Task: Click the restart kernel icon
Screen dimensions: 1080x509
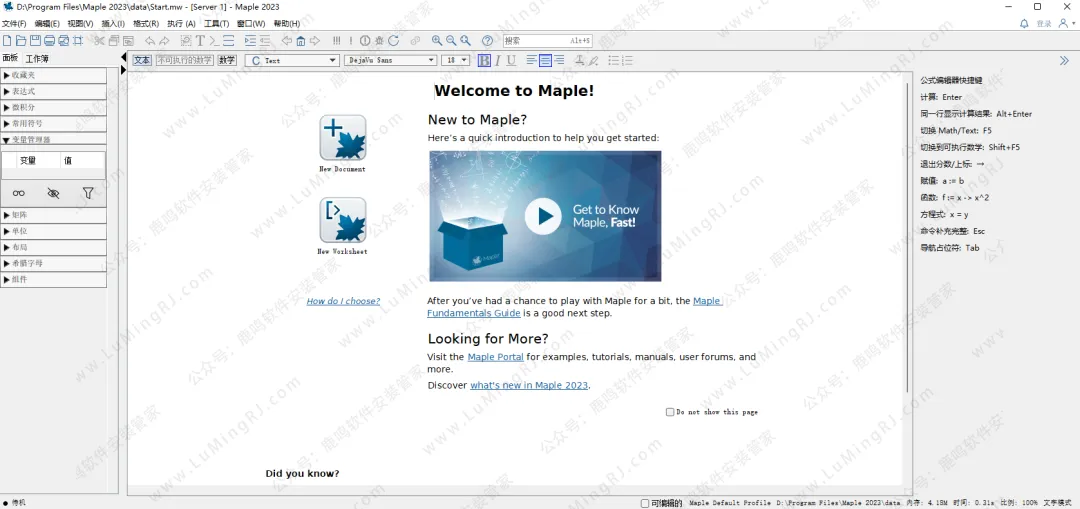Action: click(x=394, y=41)
